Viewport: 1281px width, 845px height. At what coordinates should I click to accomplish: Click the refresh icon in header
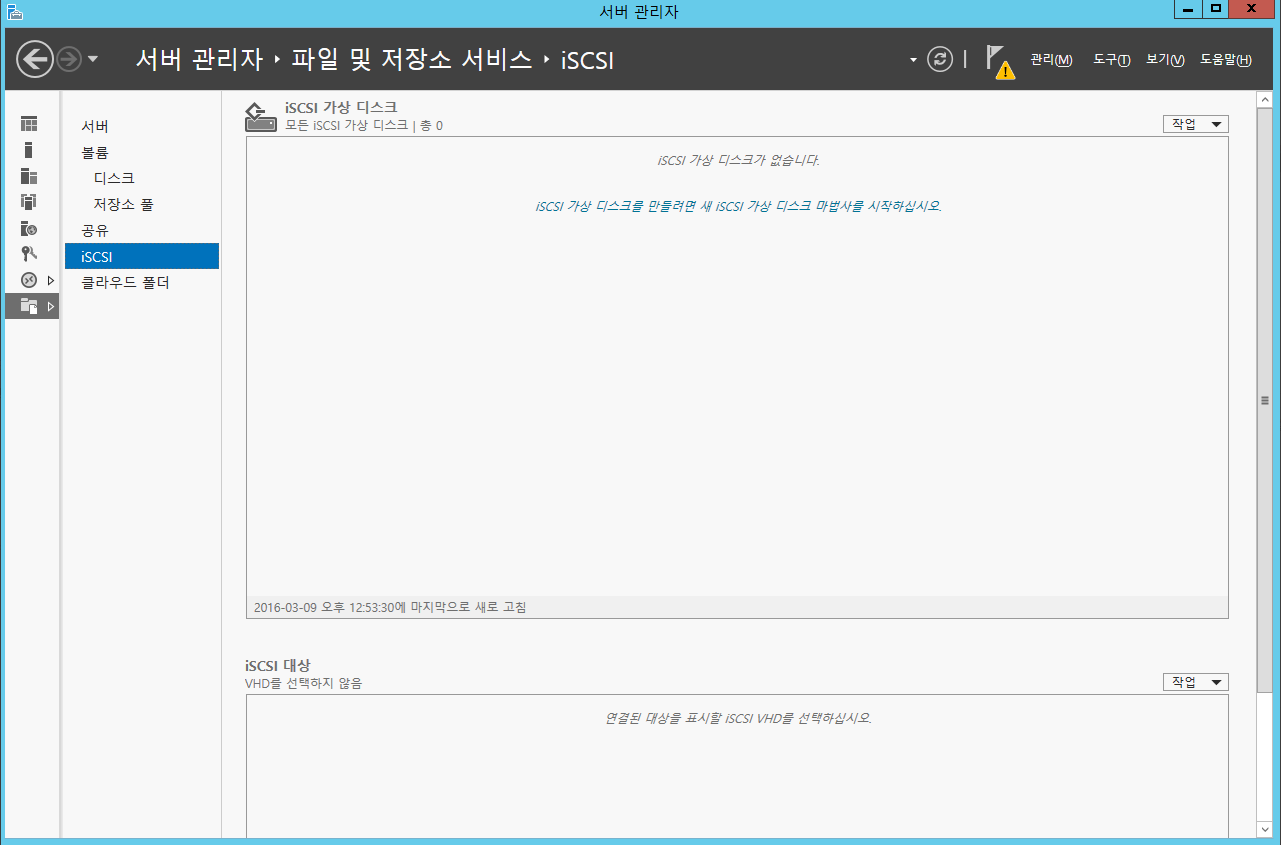(940, 59)
